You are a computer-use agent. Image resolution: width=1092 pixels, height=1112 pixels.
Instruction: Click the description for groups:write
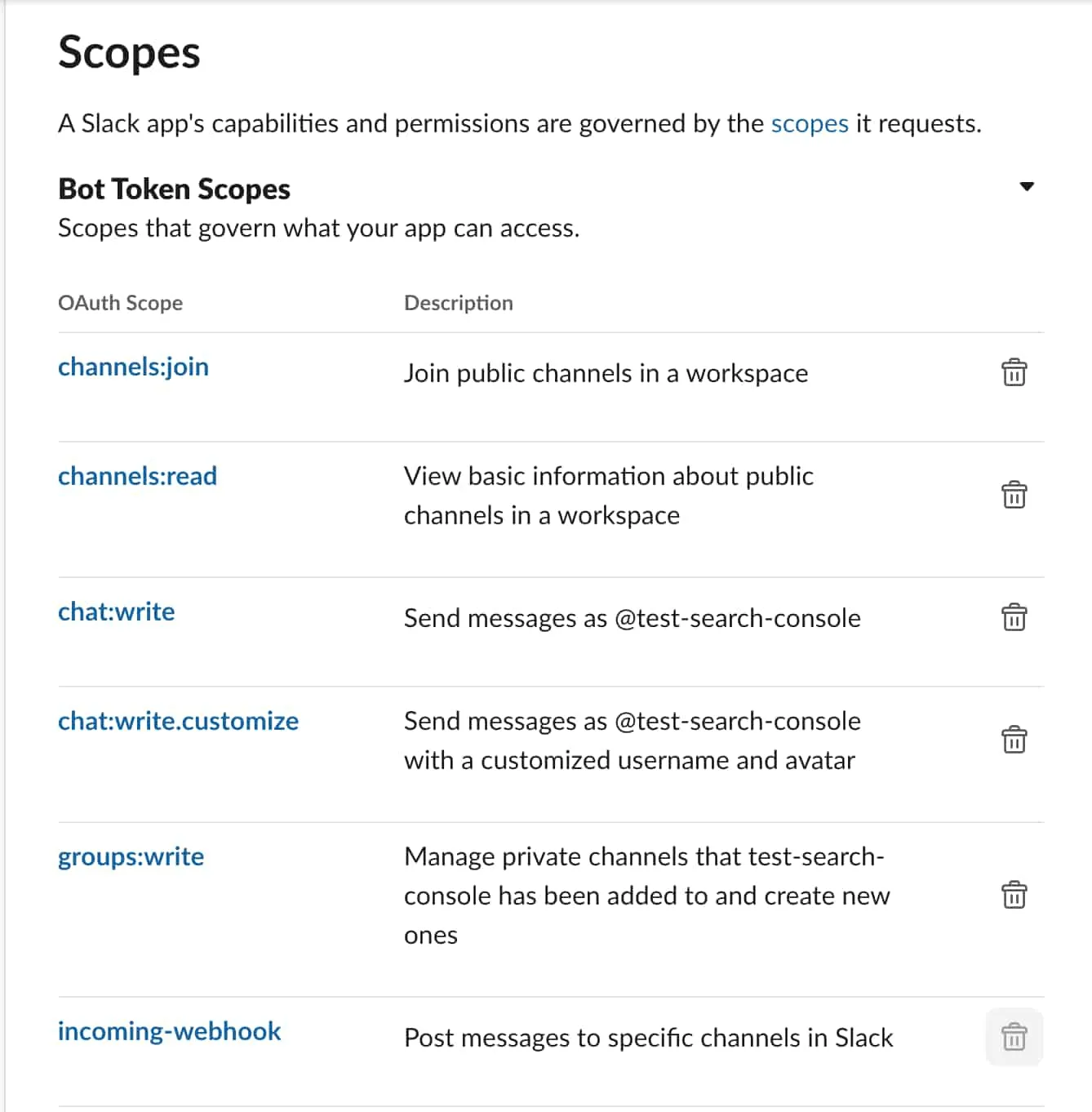(x=646, y=895)
